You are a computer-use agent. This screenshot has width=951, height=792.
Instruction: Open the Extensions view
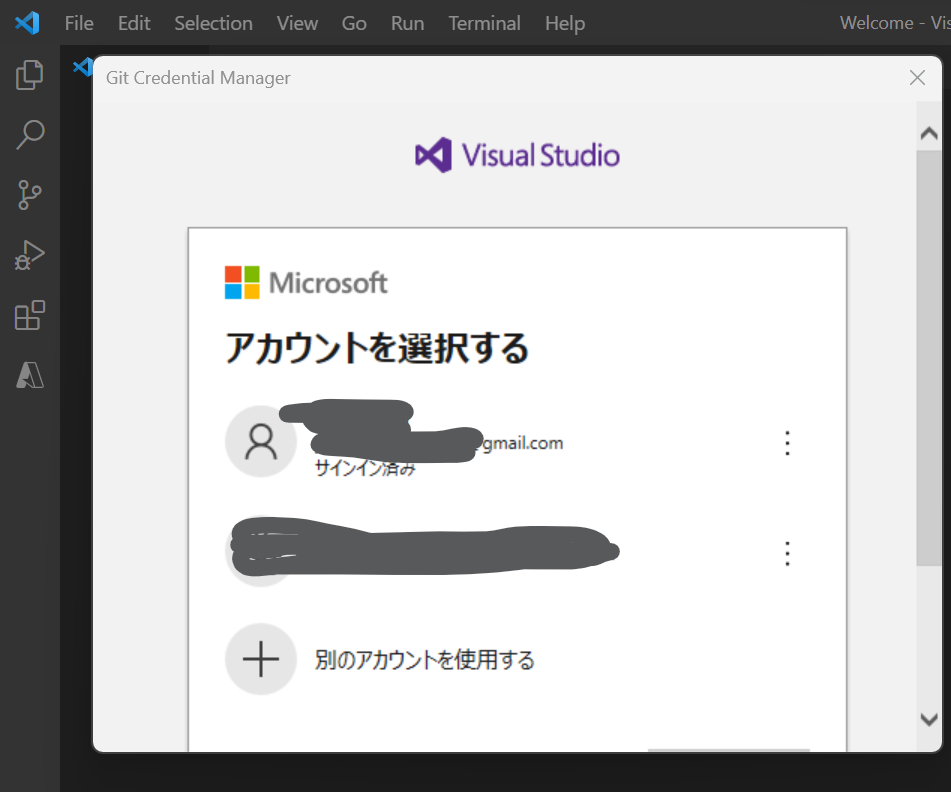29,315
